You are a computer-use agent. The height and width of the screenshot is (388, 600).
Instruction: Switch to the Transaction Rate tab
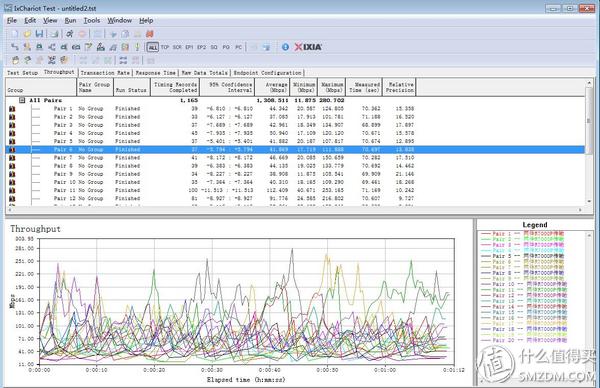[105, 73]
